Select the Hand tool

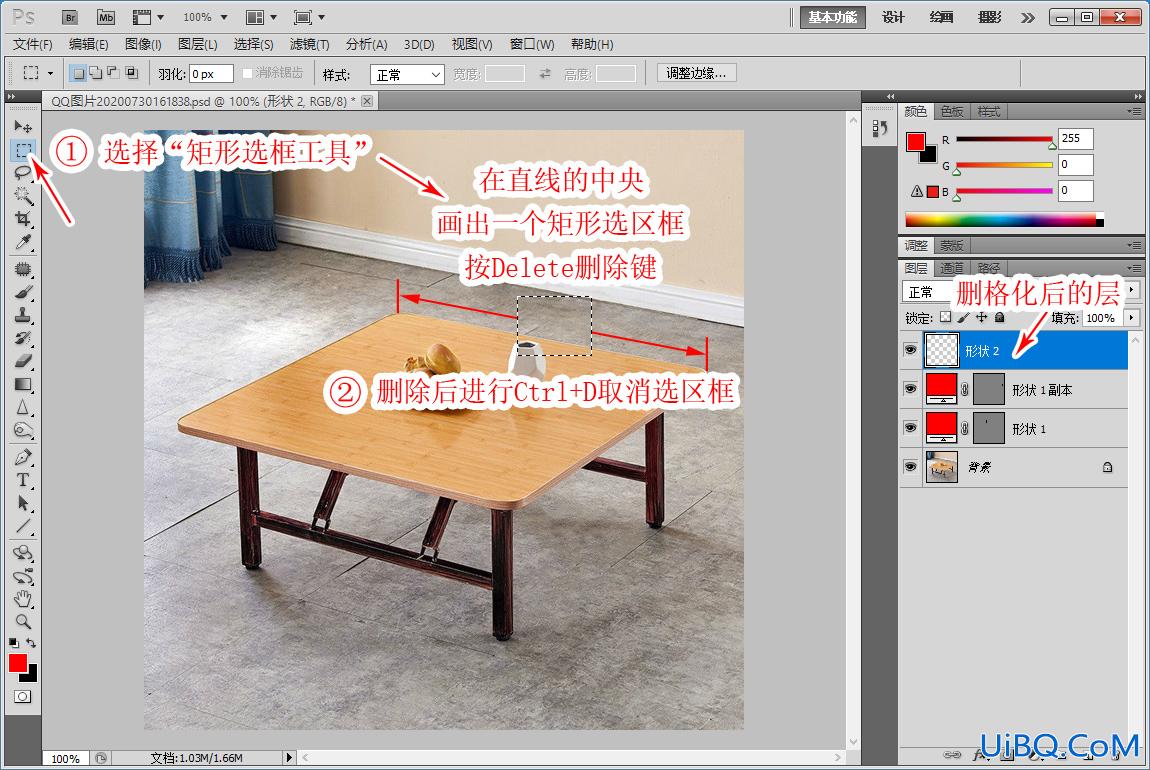click(x=23, y=598)
